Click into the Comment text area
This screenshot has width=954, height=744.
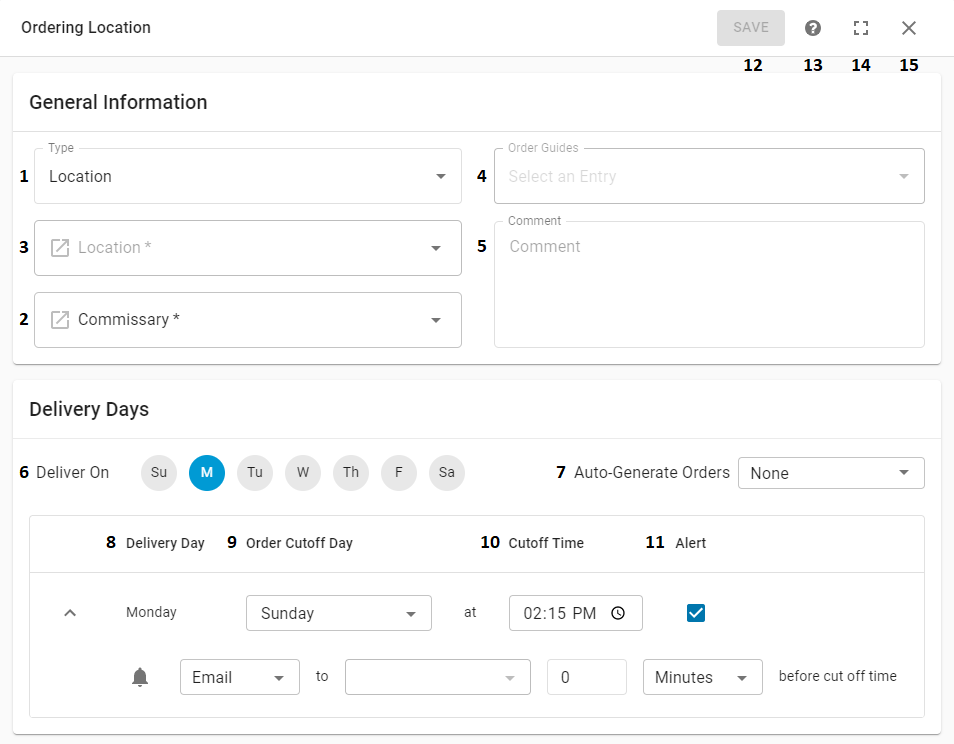(709, 285)
